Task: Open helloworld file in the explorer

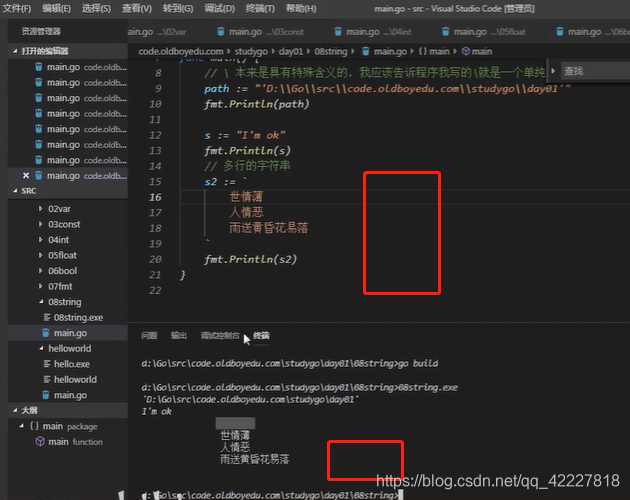Action: tap(75, 380)
